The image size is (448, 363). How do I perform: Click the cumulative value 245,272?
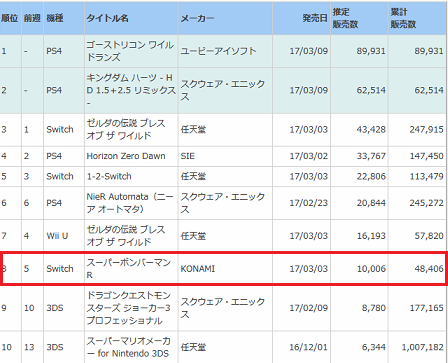tap(427, 203)
